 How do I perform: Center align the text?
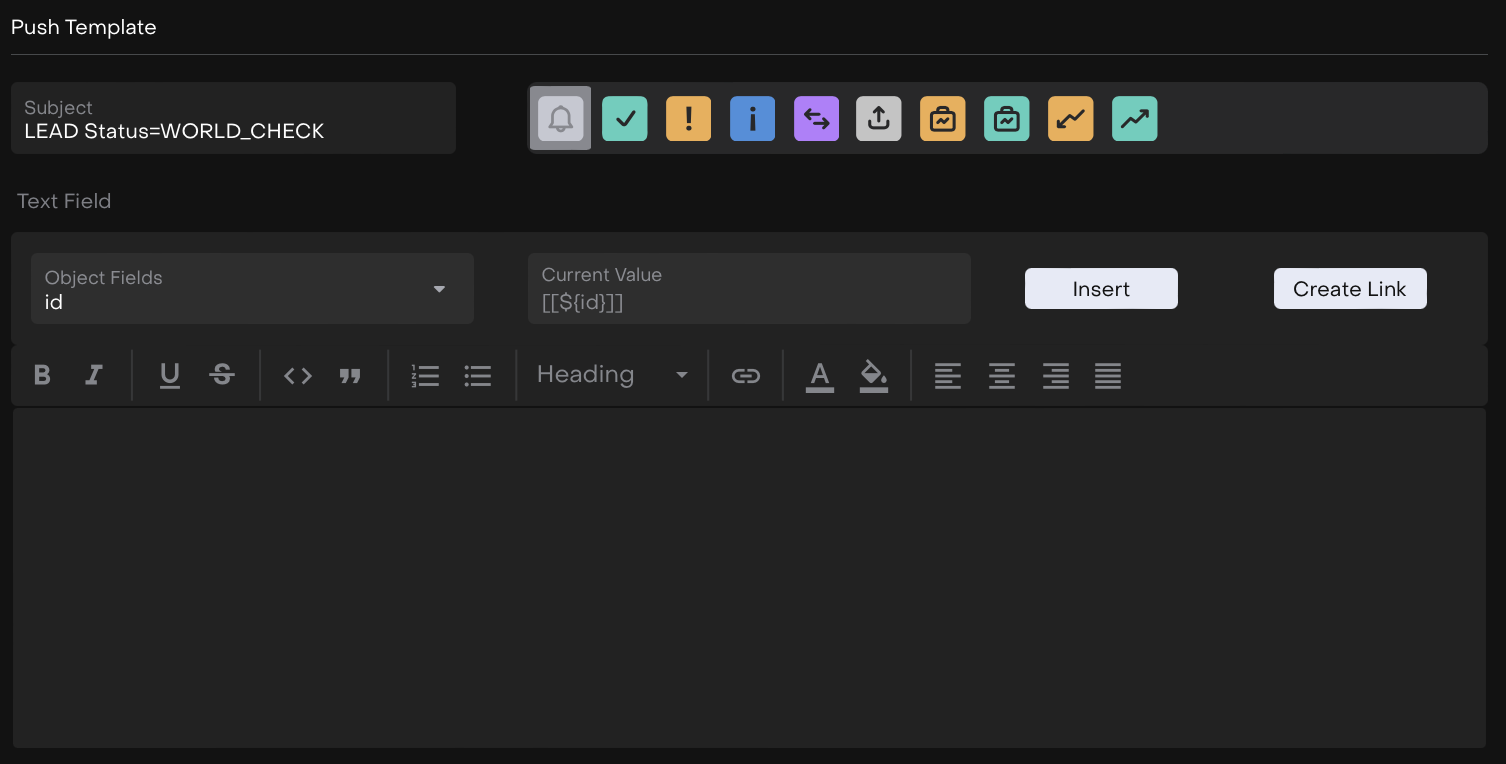(x=1002, y=375)
